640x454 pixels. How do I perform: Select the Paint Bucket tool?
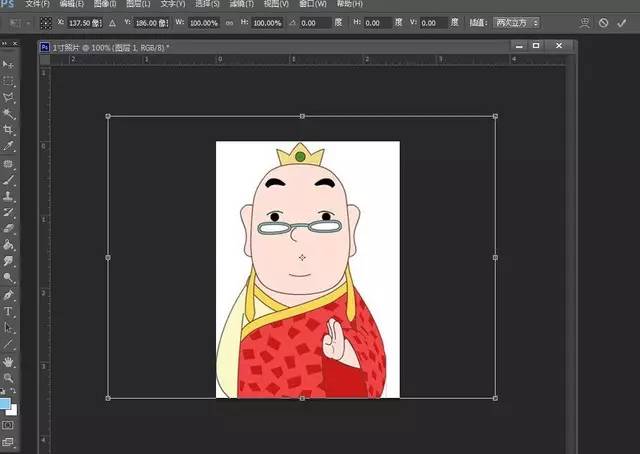(8, 245)
